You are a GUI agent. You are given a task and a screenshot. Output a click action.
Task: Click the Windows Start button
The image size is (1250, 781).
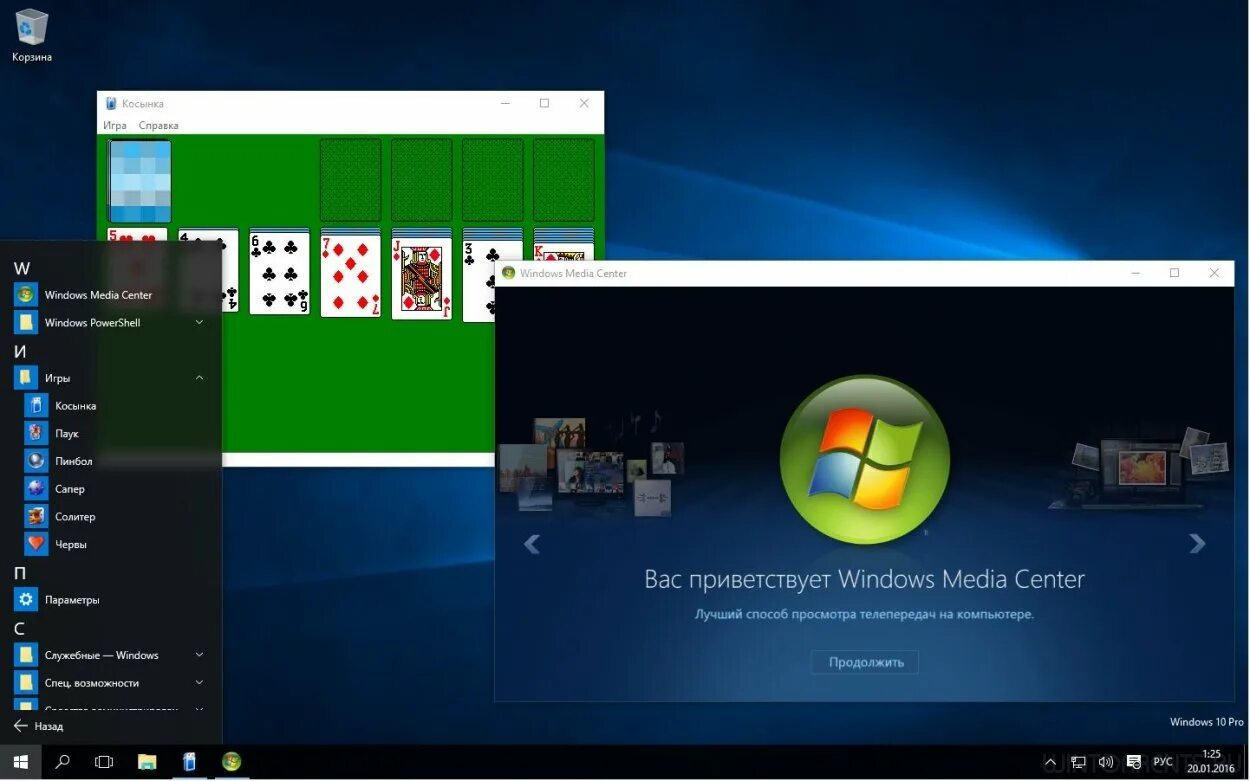coord(20,762)
